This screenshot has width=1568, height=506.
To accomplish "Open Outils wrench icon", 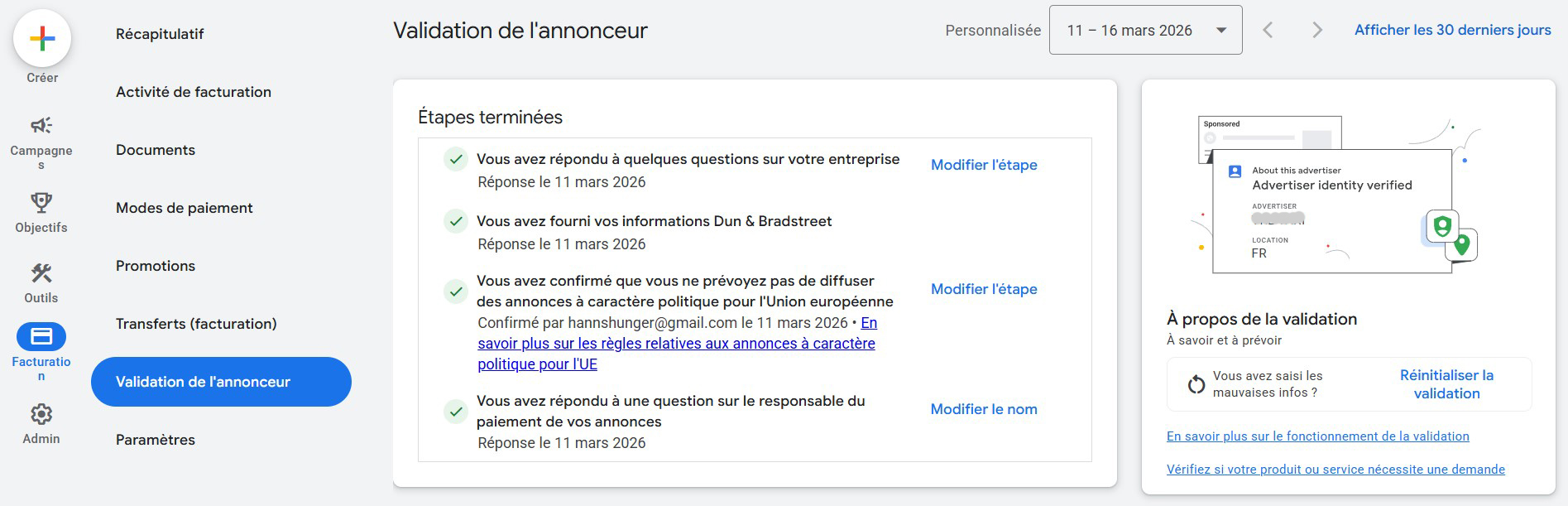I will click(x=41, y=273).
